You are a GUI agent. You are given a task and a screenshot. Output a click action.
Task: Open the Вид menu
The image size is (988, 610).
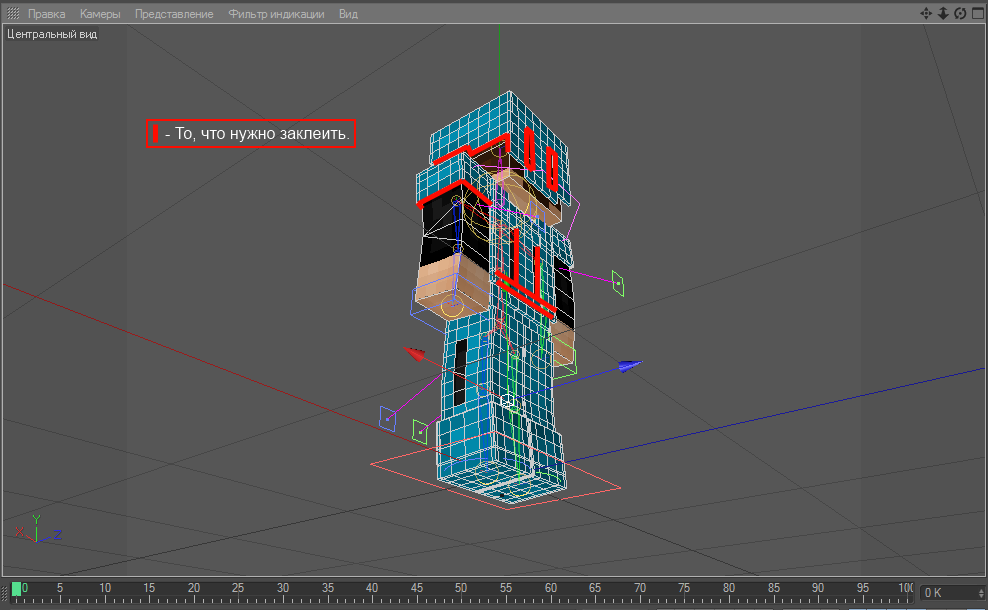pos(348,14)
